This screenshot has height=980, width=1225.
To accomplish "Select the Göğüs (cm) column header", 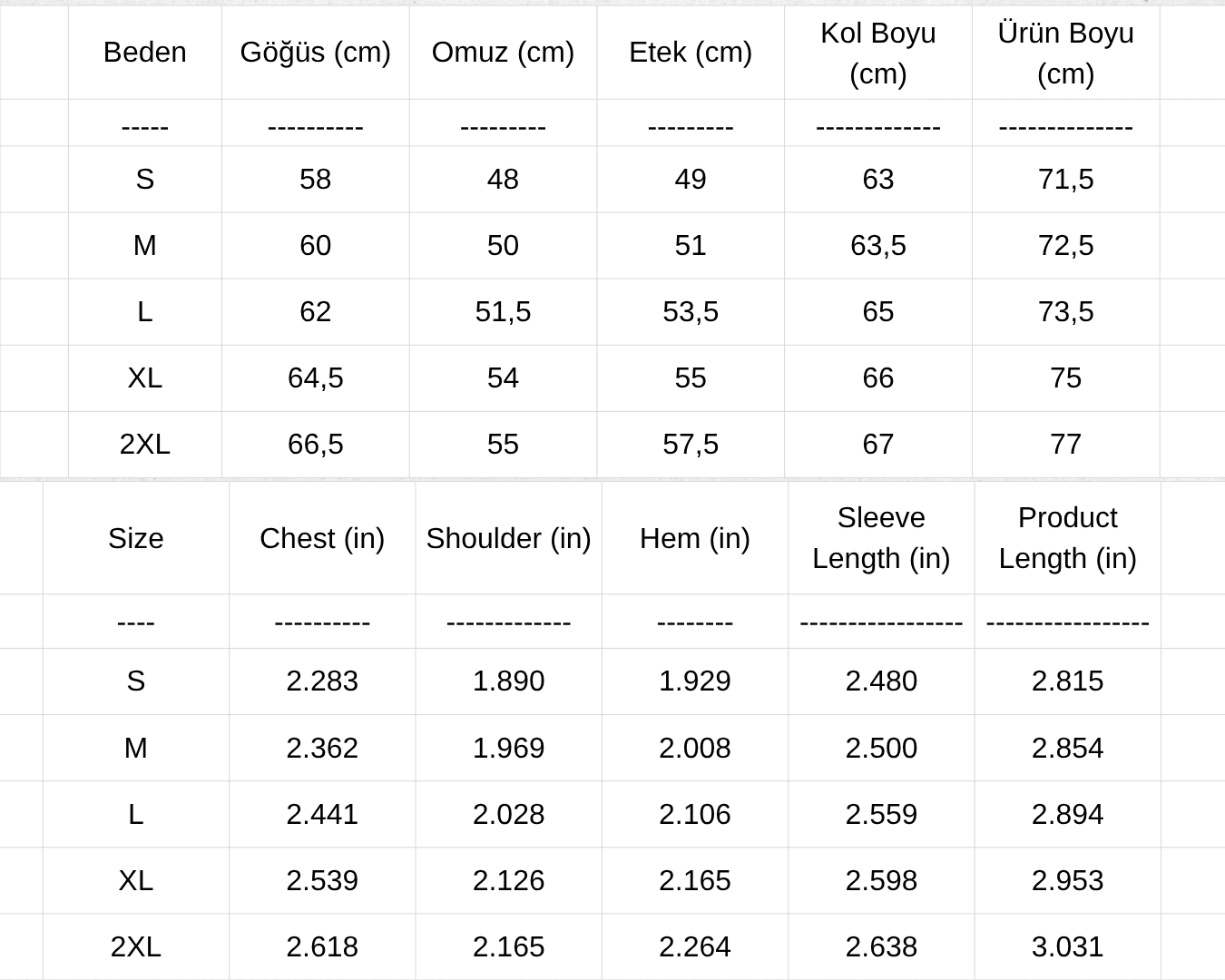I will point(315,53).
